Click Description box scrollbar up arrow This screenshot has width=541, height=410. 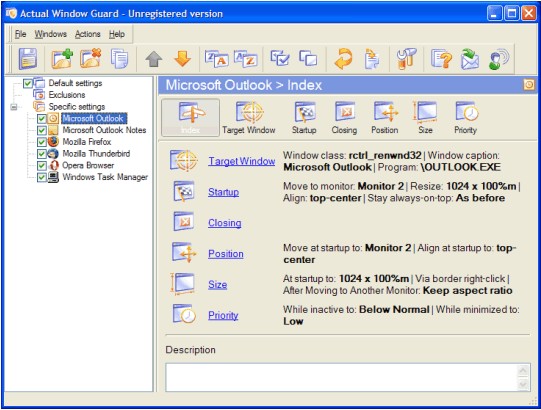(x=523, y=371)
